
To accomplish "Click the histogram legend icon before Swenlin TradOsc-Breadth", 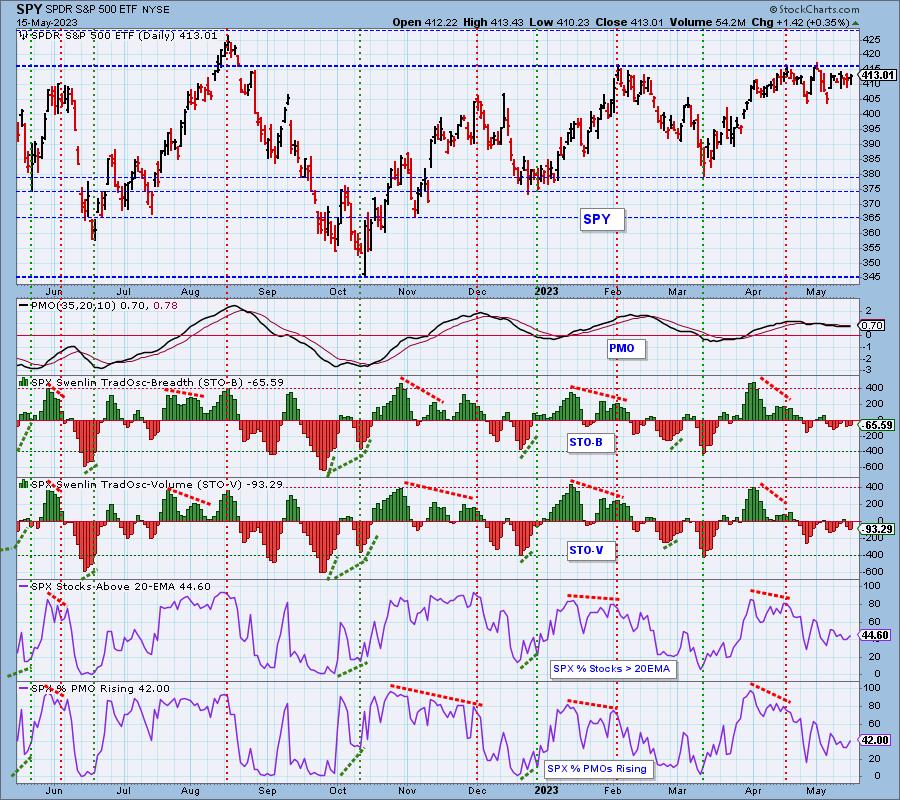I will pyautogui.click(x=24, y=382).
